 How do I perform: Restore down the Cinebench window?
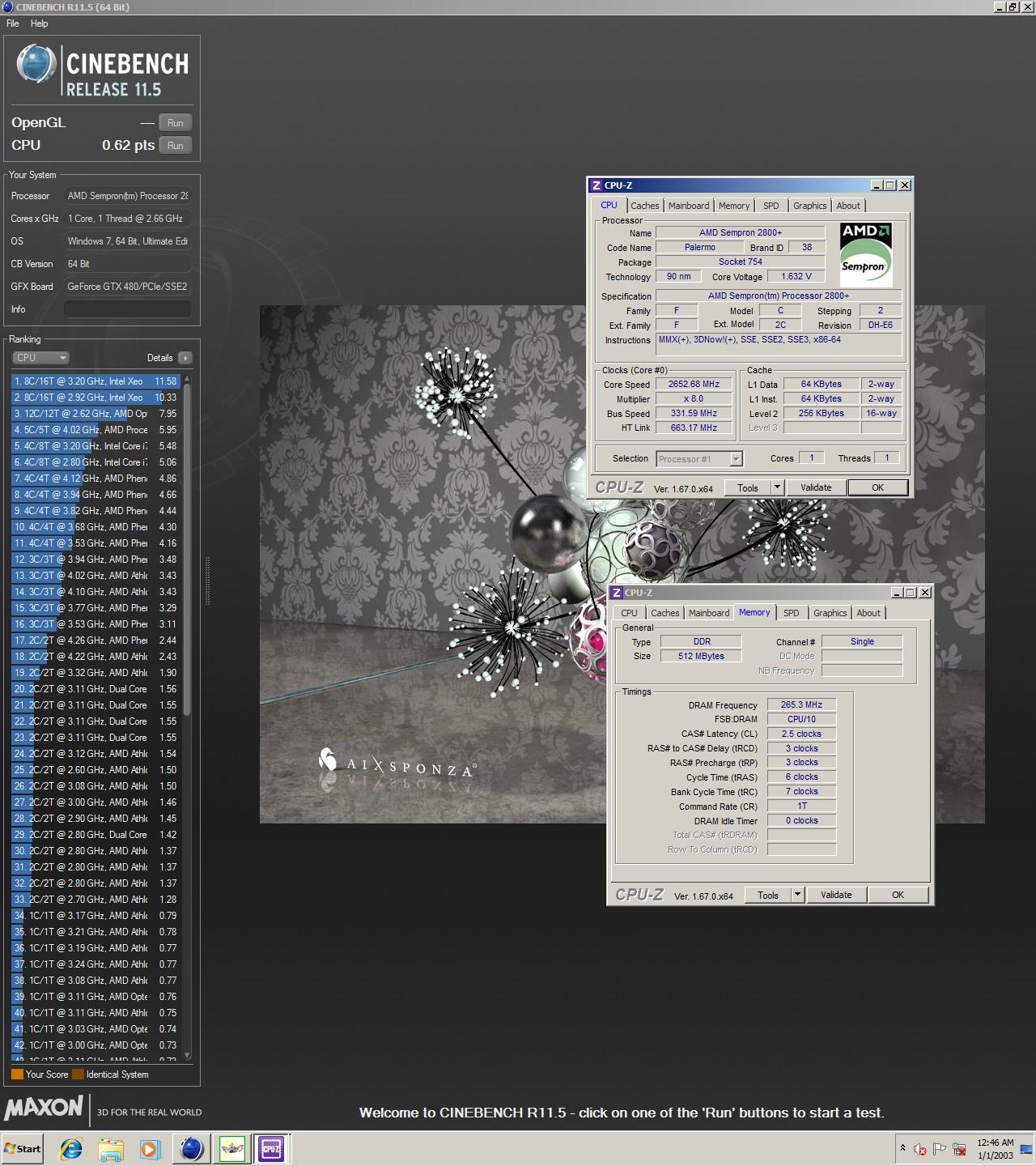[1012, 7]
